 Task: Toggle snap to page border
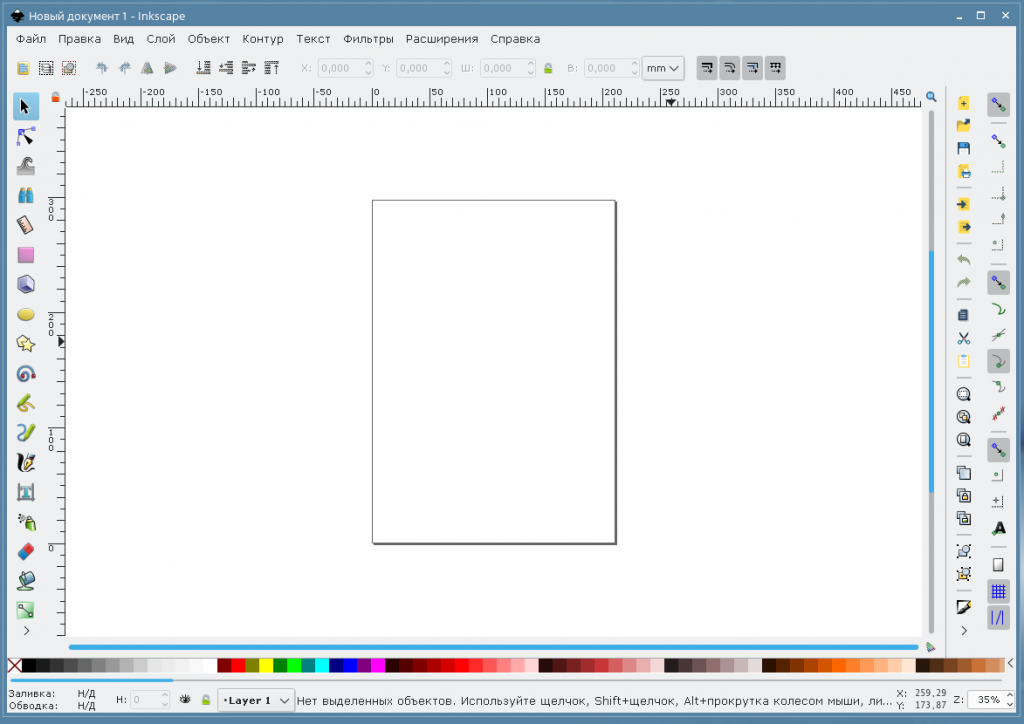[998, 565]
